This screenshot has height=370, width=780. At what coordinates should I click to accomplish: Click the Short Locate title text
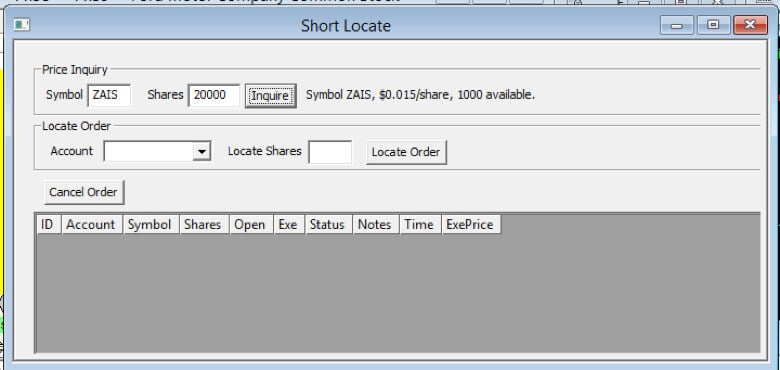pos(346,26)
